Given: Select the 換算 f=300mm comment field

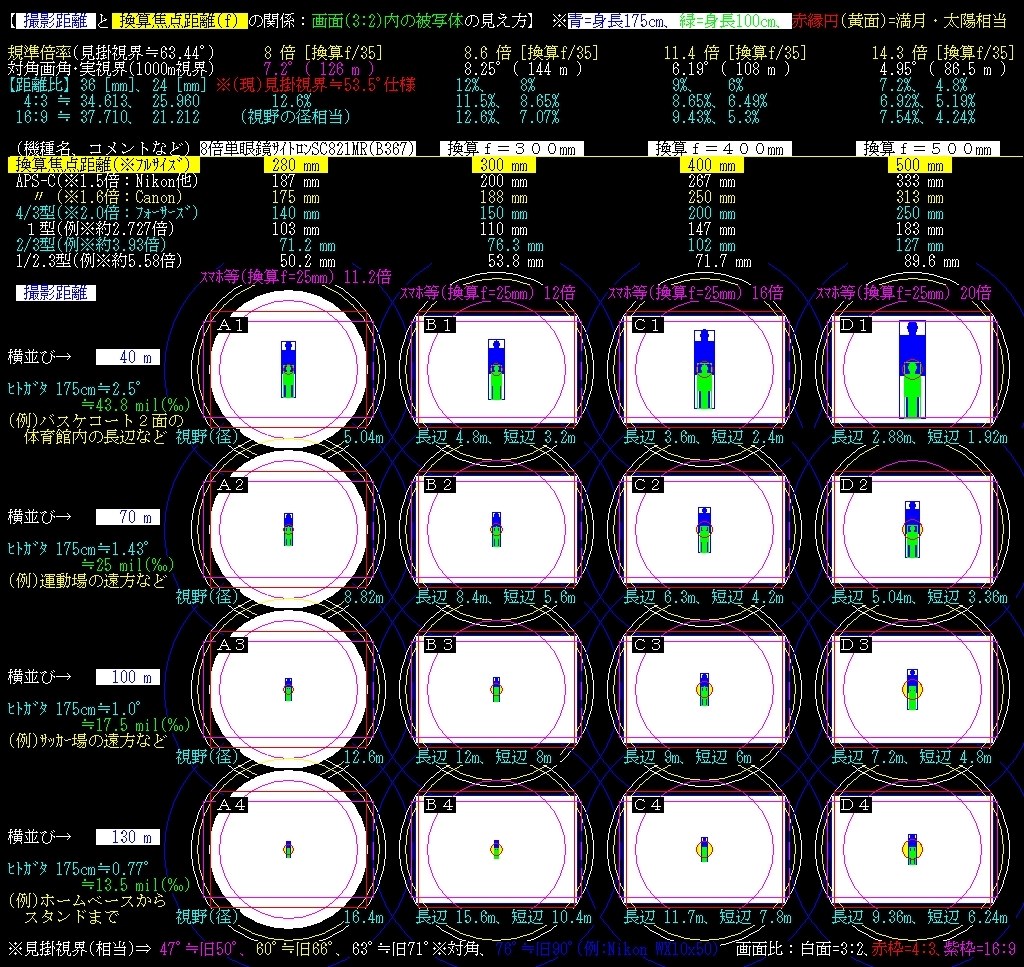Looking at the screenshot, I should (512, 149).
